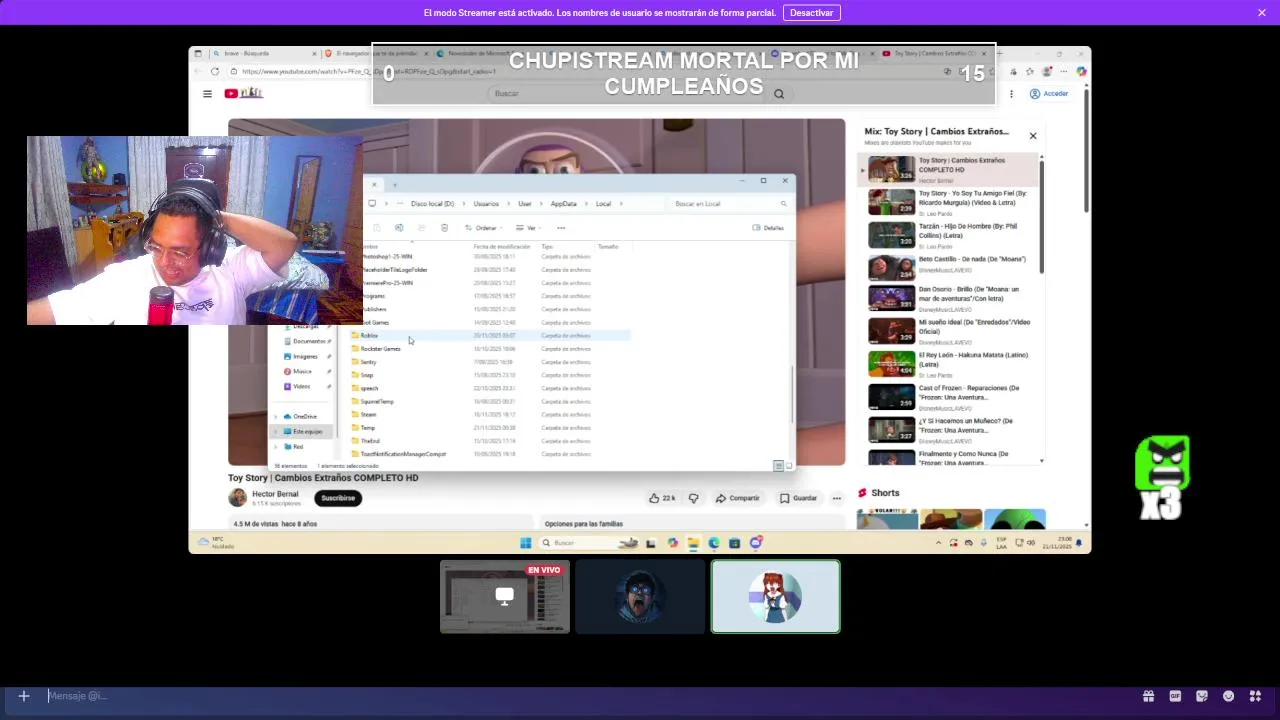The width and height of the screenshot is (1280, 720).
Task: Click the dislike thumbs-down icon
Action: pos(693,498)
